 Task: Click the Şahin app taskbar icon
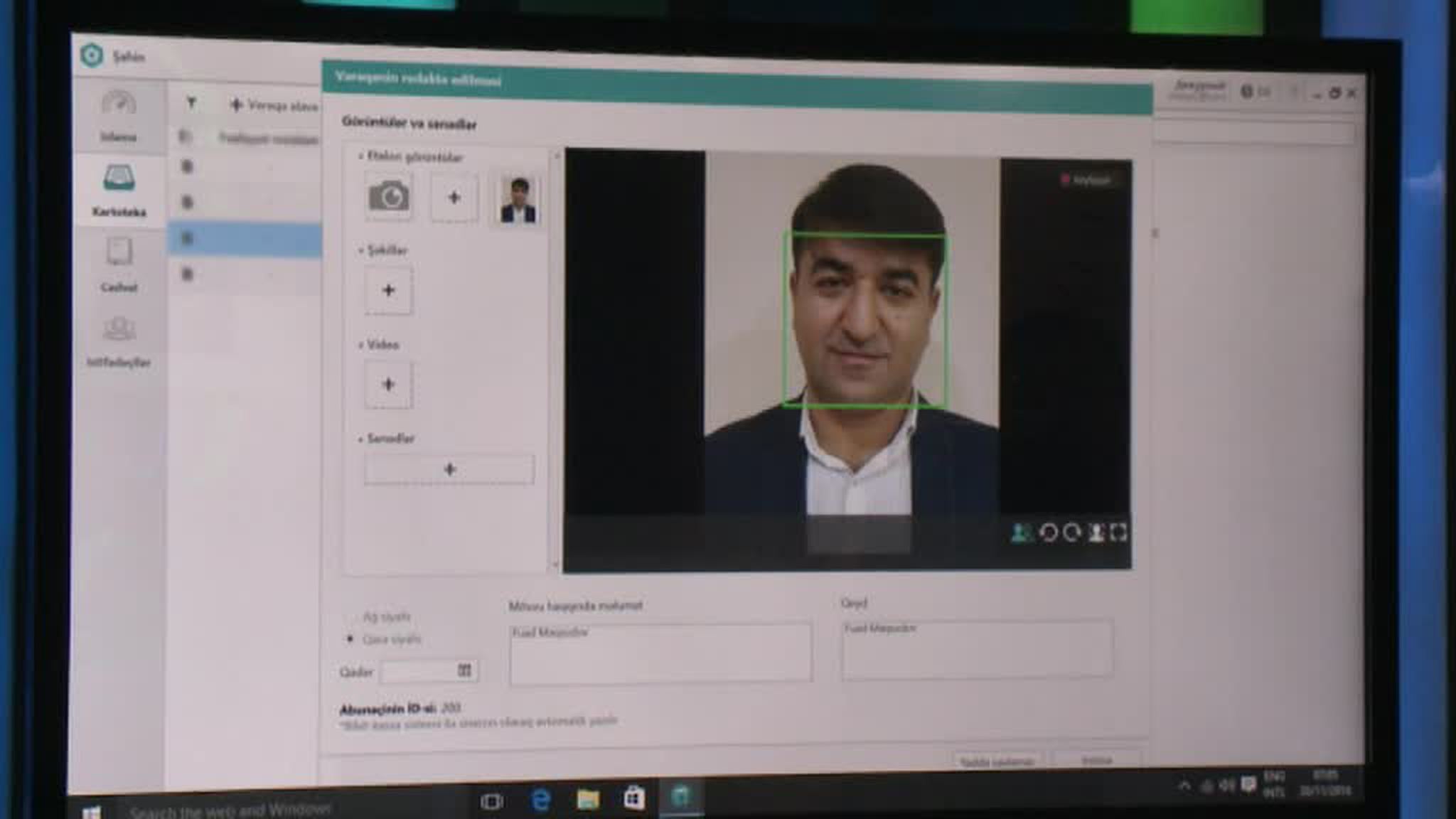pyautogui.click(x=680, y=796)
